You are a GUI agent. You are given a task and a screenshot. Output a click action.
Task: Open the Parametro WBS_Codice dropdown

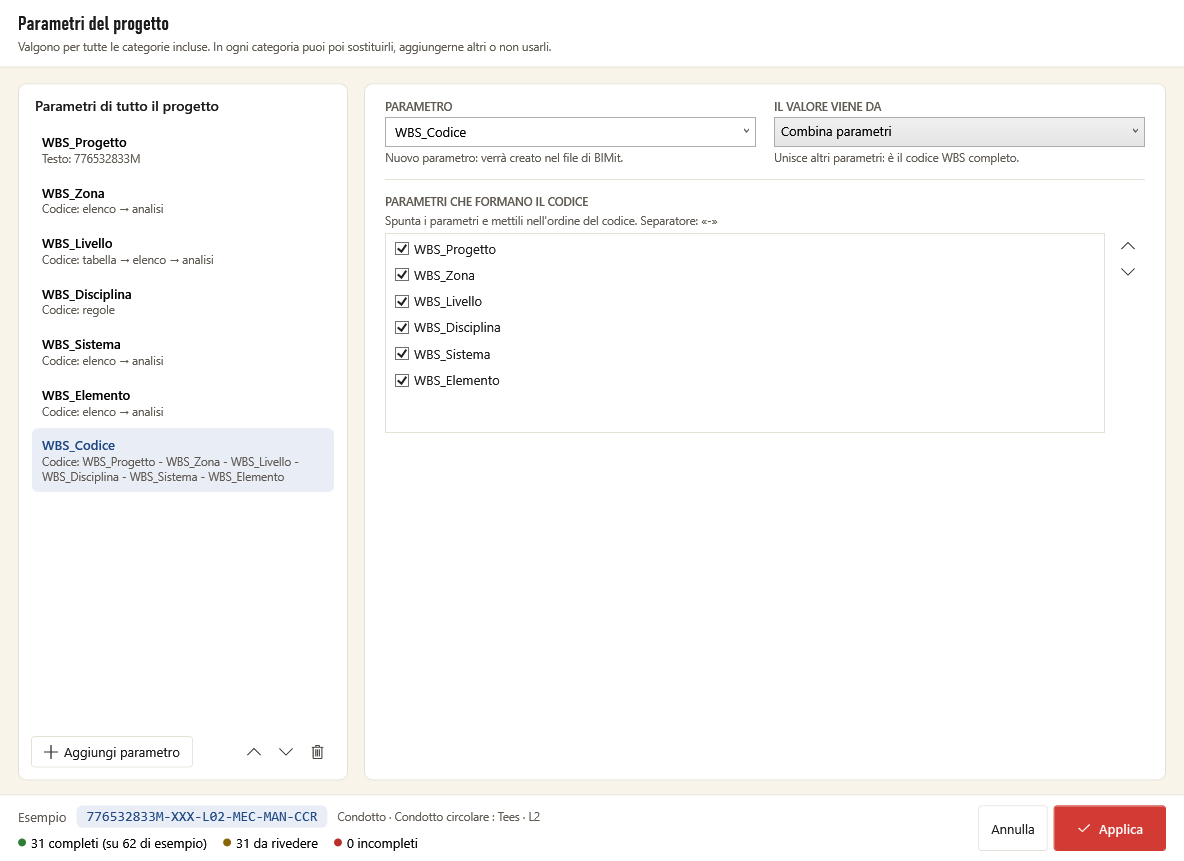pos(570,132)
